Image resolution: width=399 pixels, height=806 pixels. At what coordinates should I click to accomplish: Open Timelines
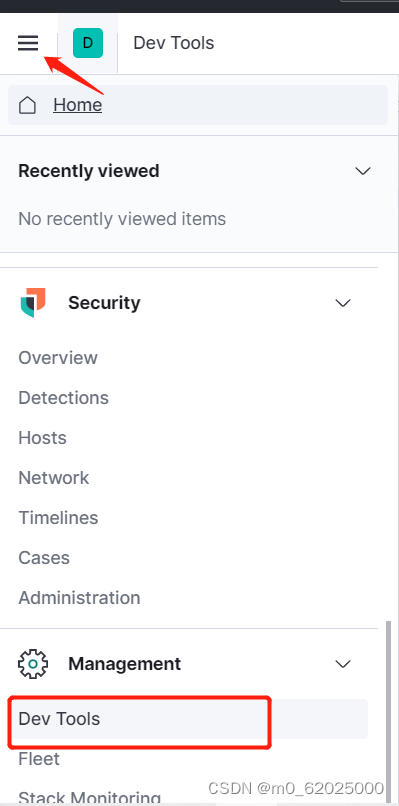pyautogui.click(x=59, y=518)
